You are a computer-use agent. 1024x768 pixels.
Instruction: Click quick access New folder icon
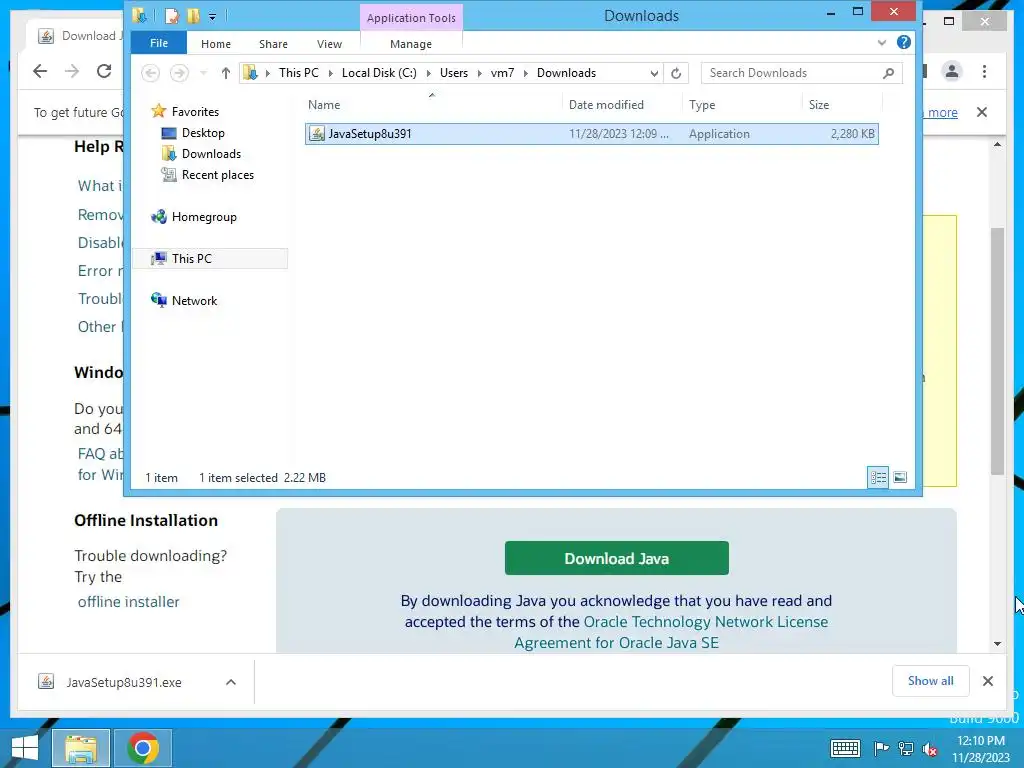point(193,16)
